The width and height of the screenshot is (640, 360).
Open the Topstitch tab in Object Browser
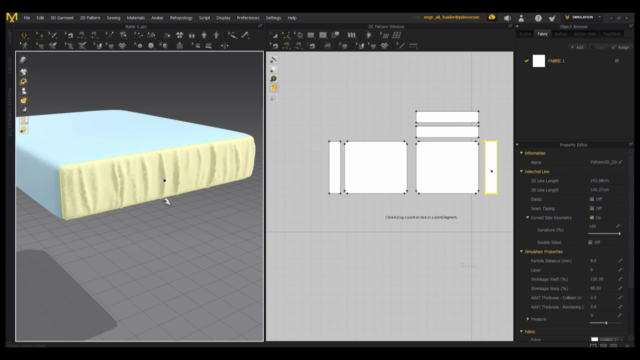[611, 34]
